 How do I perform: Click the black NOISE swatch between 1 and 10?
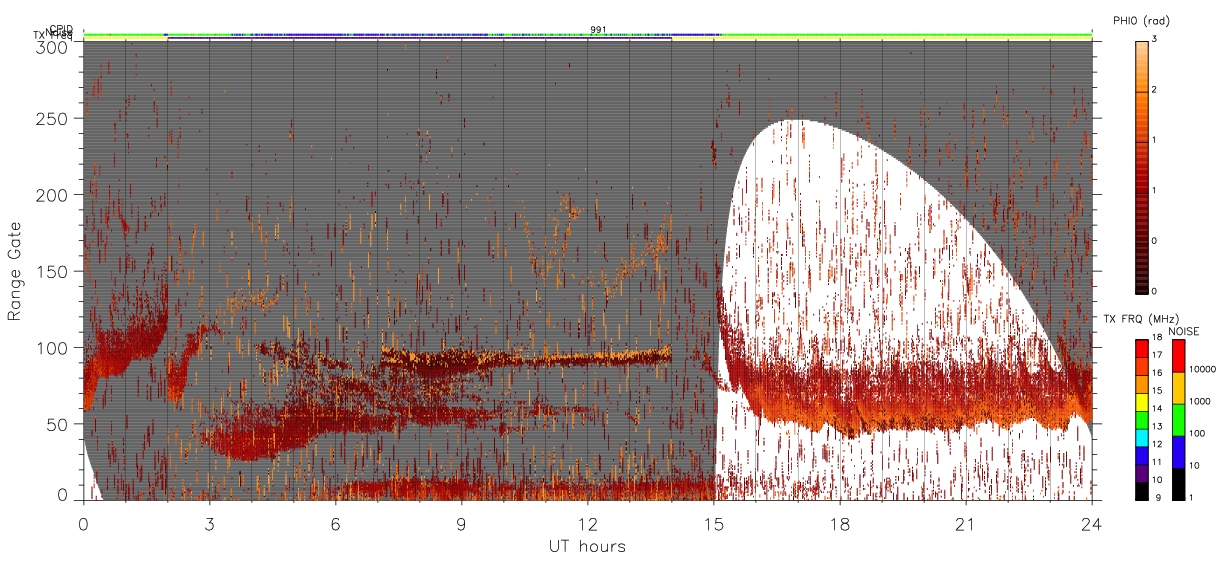coord(1178,483)
